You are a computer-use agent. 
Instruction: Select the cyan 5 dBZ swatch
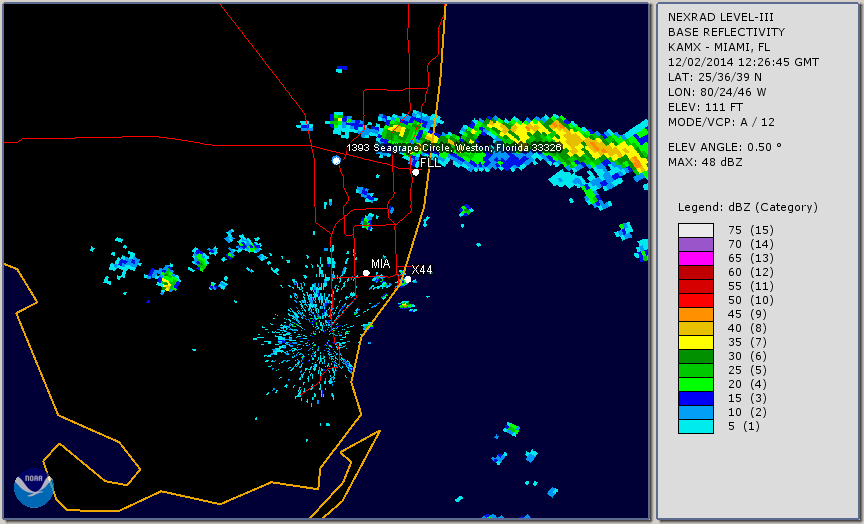click(x=696, y=426)
